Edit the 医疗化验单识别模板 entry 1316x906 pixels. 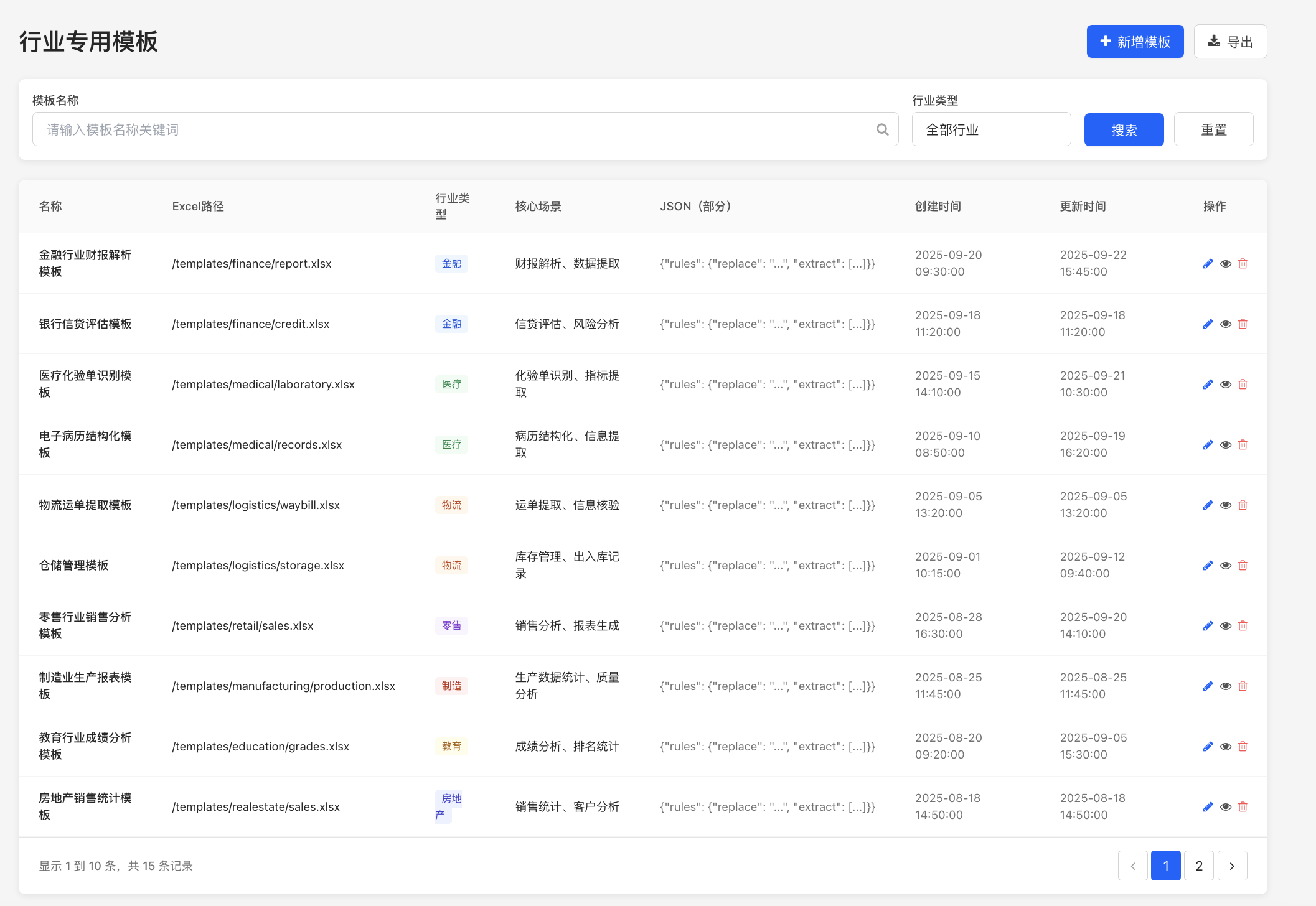coord(1208,385)
